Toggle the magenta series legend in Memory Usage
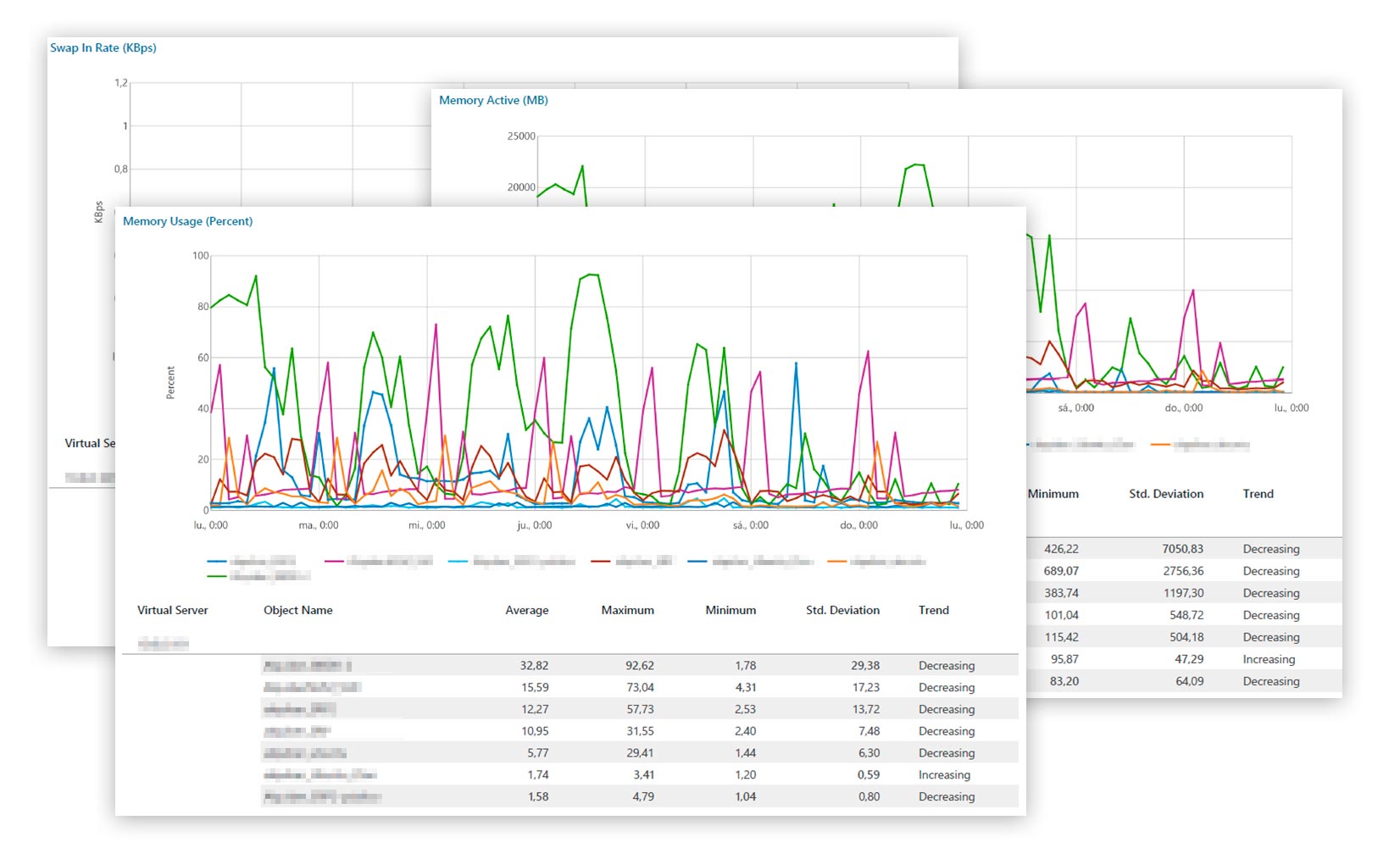The image size is (1400, 859). point(378,561)
